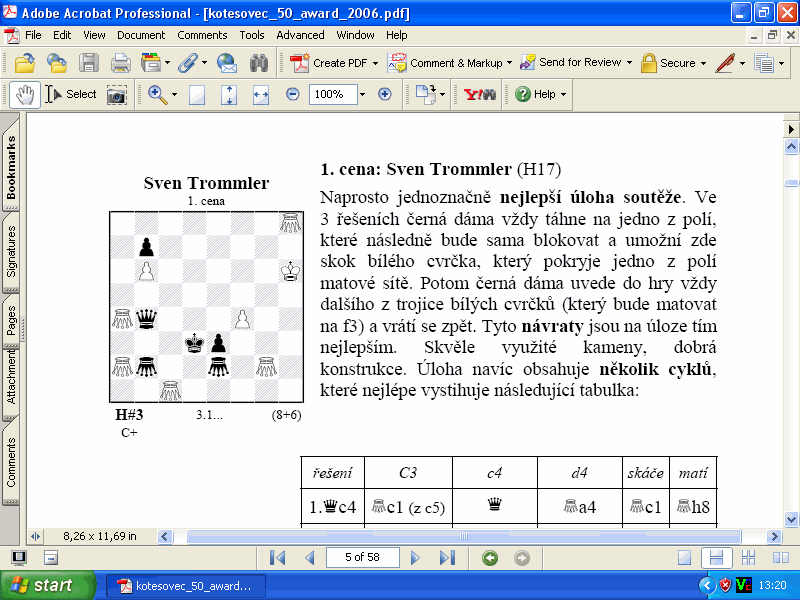The width and height of the screenshot is (800, 600).
Task: Click the Email globe envelope icon
Action: pos(227,63)
